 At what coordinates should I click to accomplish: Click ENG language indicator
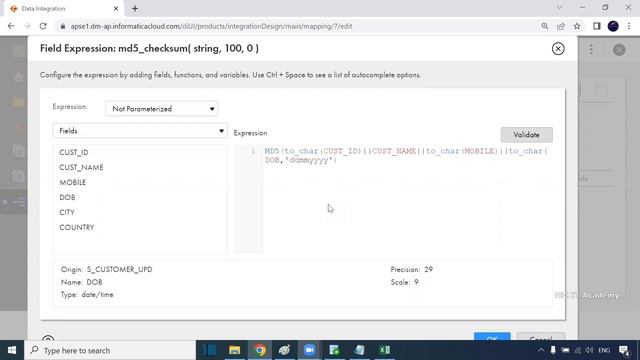(604, 350)
